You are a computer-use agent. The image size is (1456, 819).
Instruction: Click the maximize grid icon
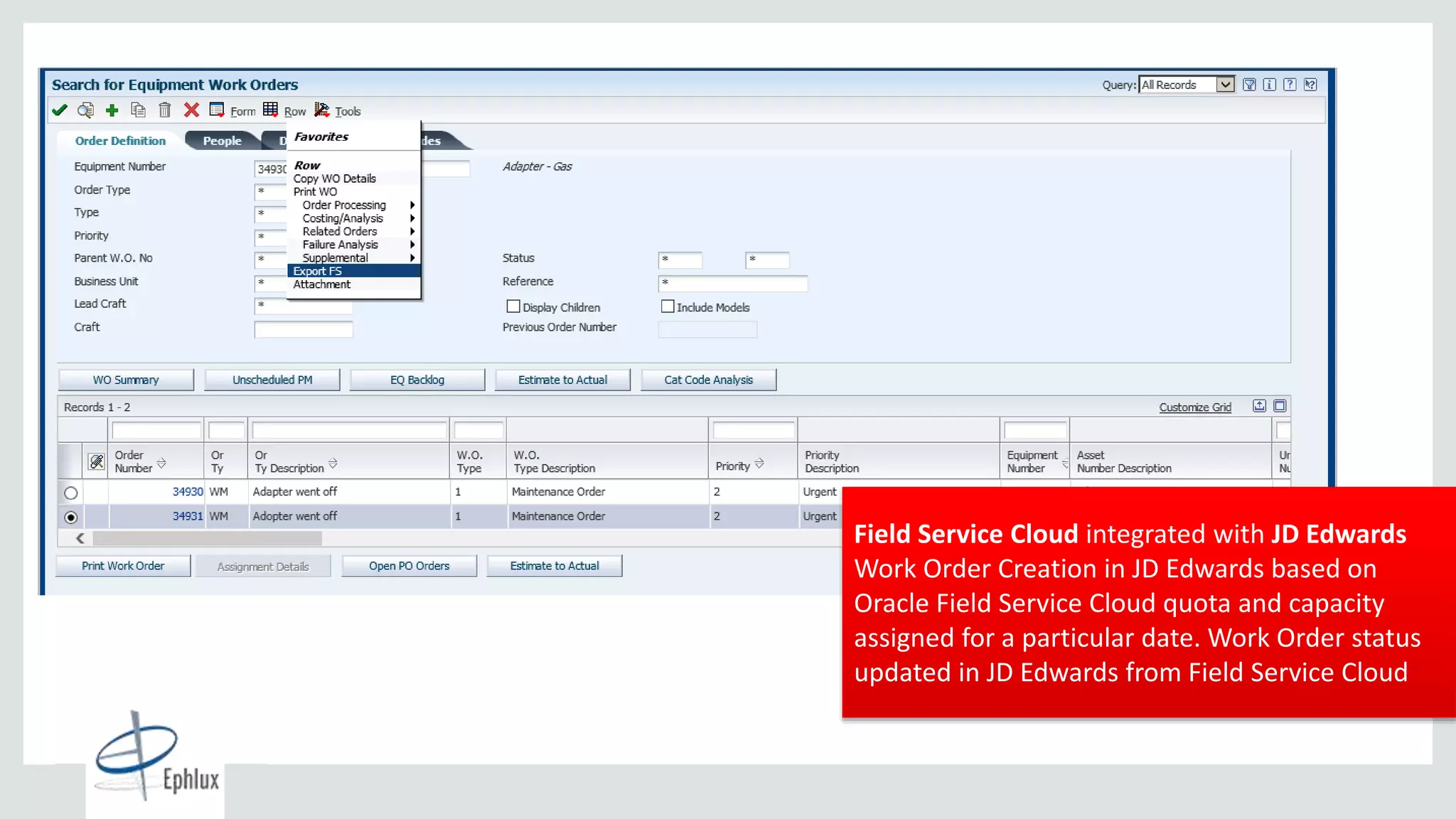(x=1280, y=406)
